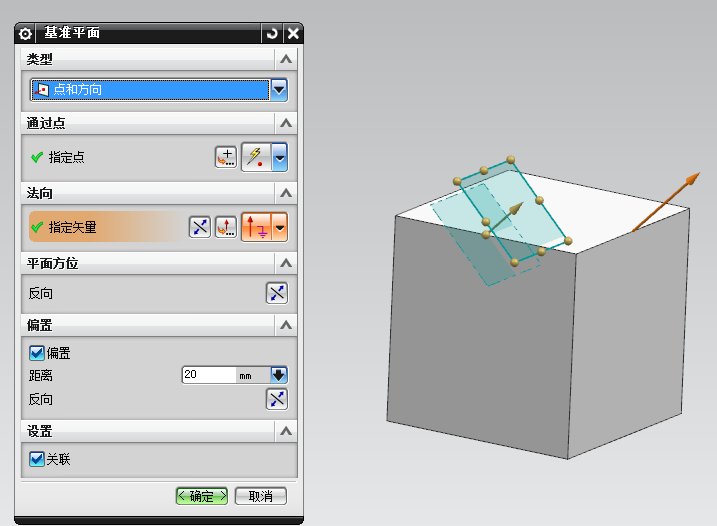Open dialog settings gear in title bar
717x526 pixels.
tap(25, 34)
